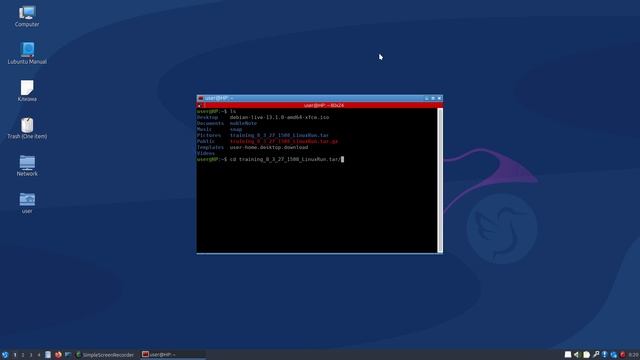Click the terminal window title bar icon
The height and width of the screenshot is (360, 640).
200,98
